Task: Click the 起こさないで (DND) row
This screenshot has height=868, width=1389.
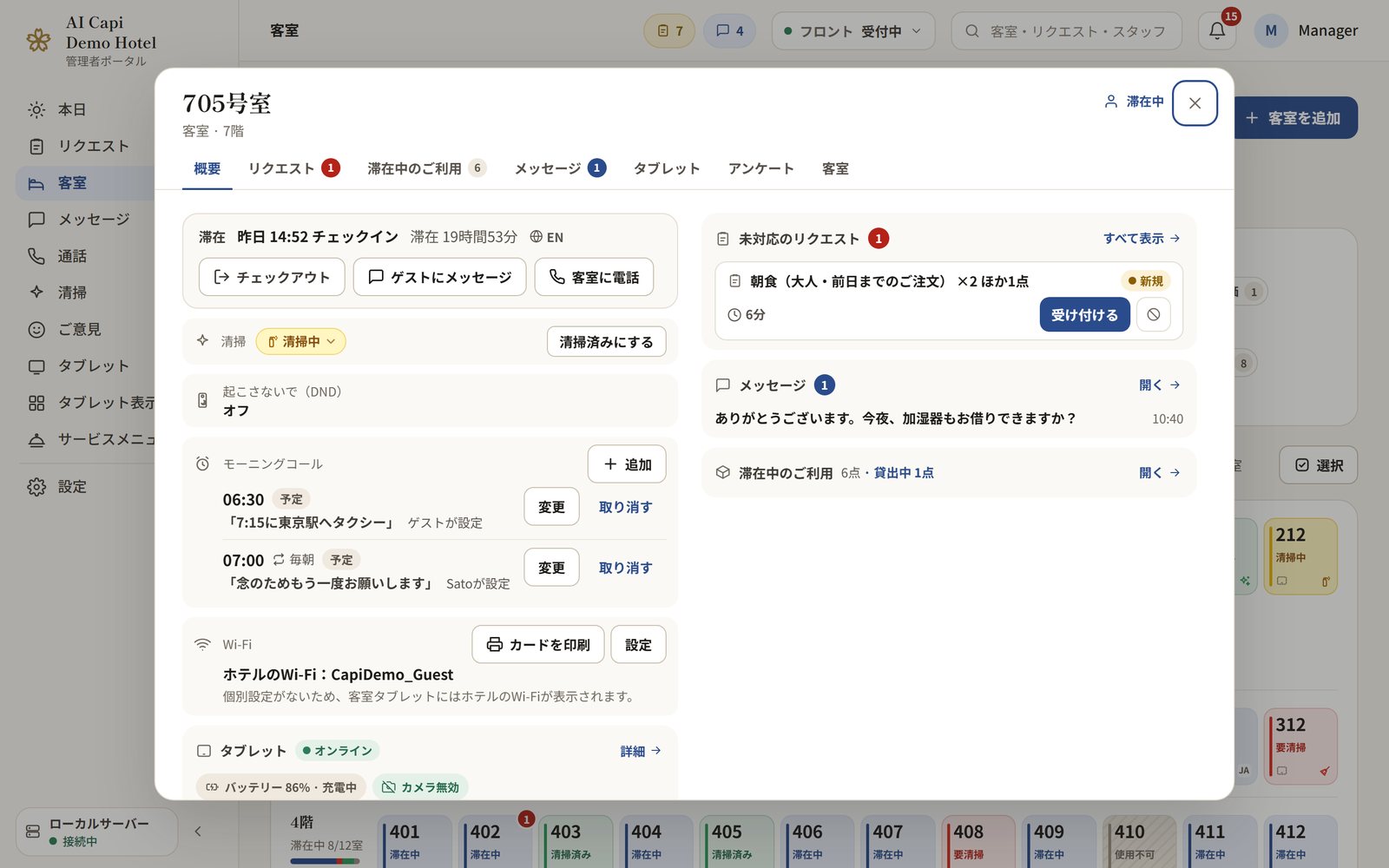Action: [430, 400]
